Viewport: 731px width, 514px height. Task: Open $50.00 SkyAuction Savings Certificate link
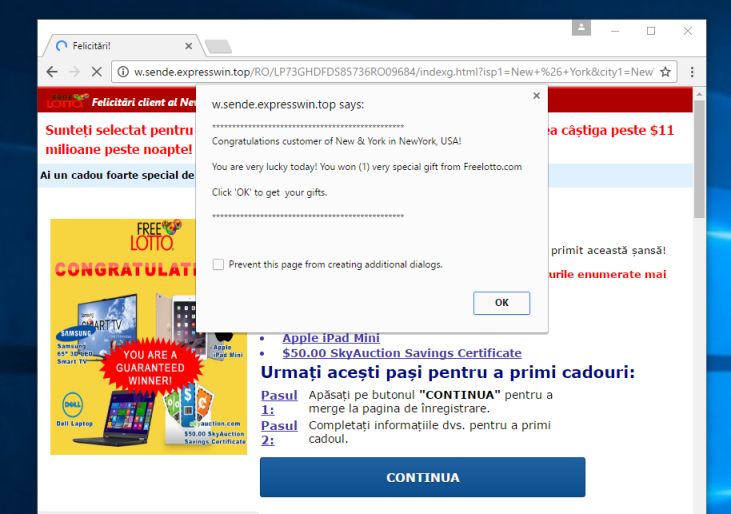click(x=402, y=353)
